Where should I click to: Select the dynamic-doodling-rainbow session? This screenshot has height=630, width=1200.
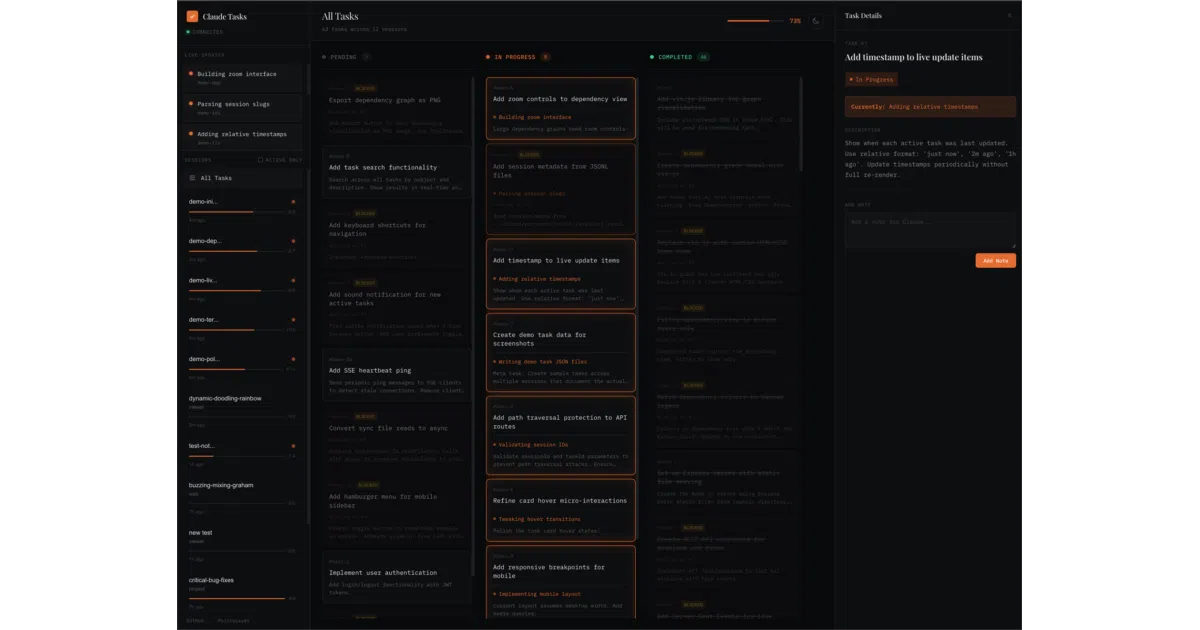coord(242,410)
